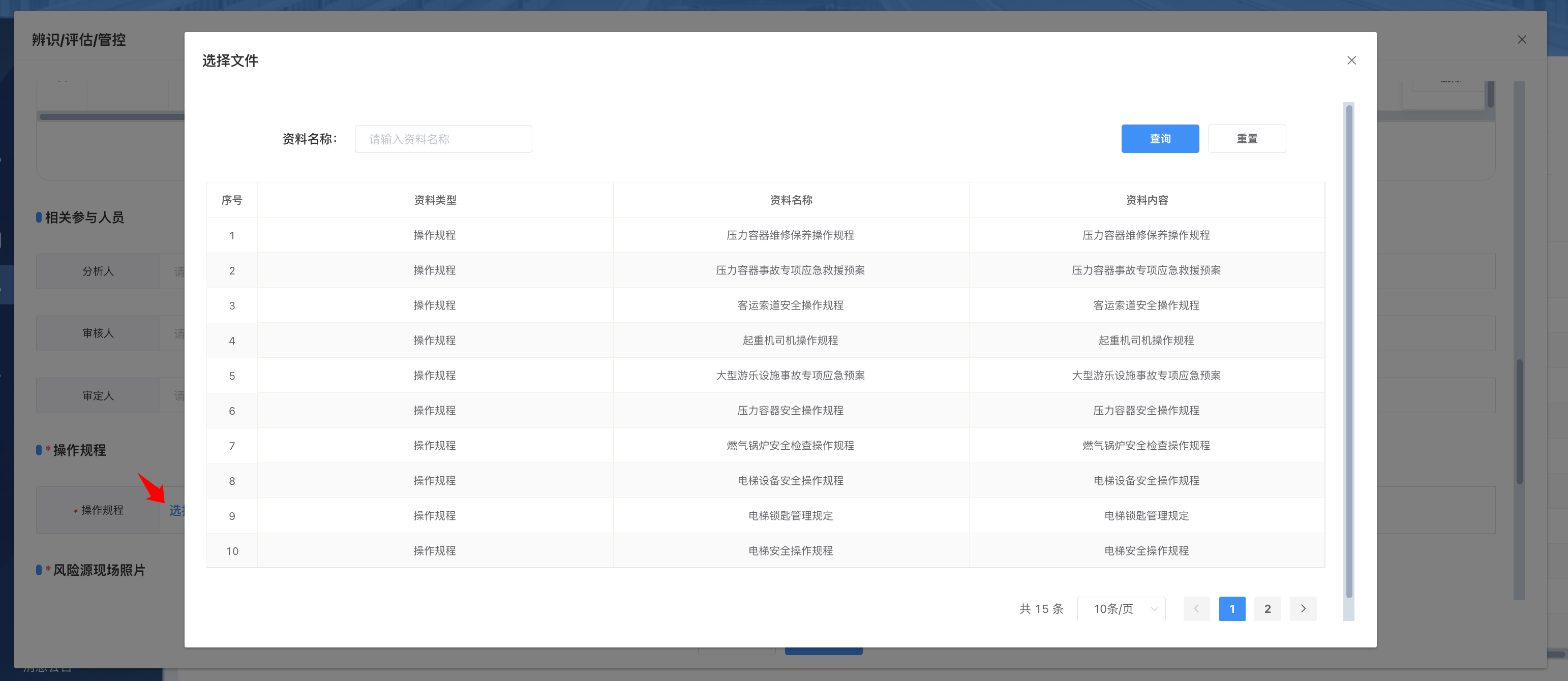Pick the 电梯安全操作规程 row
This screenshot has width=1568, height=681.
coord(790,551)
